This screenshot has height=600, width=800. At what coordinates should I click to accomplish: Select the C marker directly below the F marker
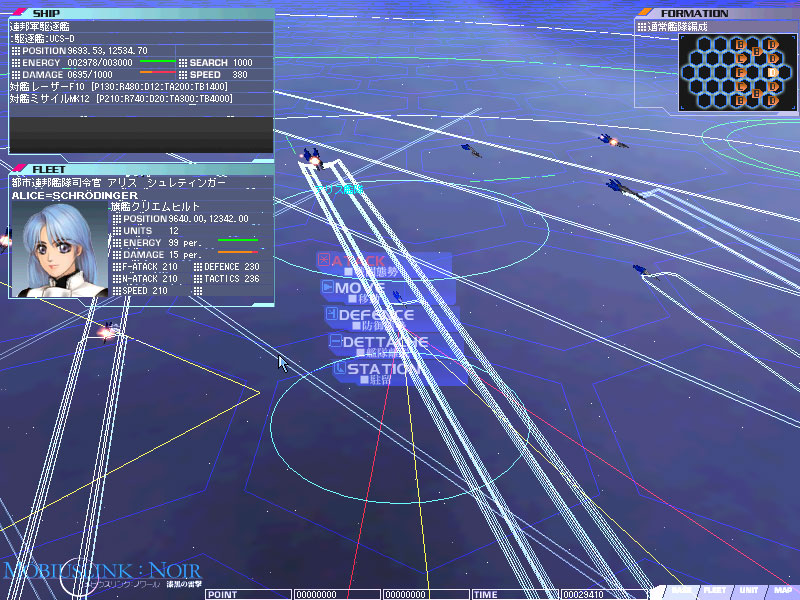click(x=741, y=87)
